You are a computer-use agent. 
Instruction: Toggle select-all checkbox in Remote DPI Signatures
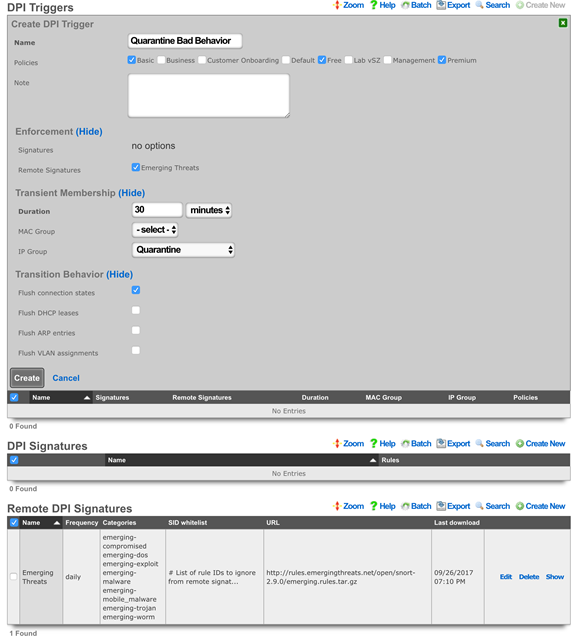(14, 522)
